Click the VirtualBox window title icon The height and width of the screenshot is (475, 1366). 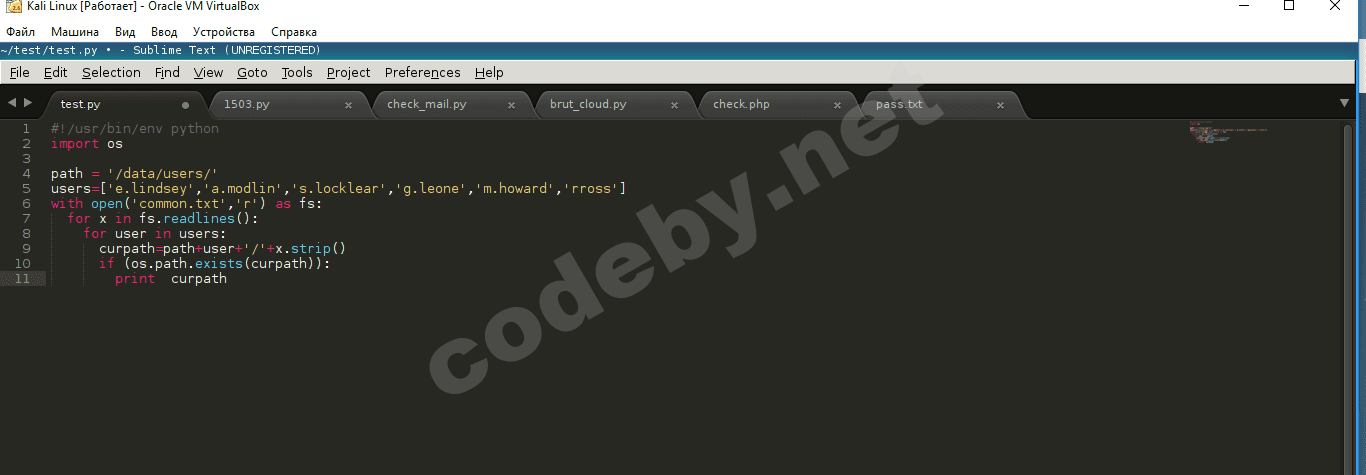pyautogui.click(x=13, y=7)
